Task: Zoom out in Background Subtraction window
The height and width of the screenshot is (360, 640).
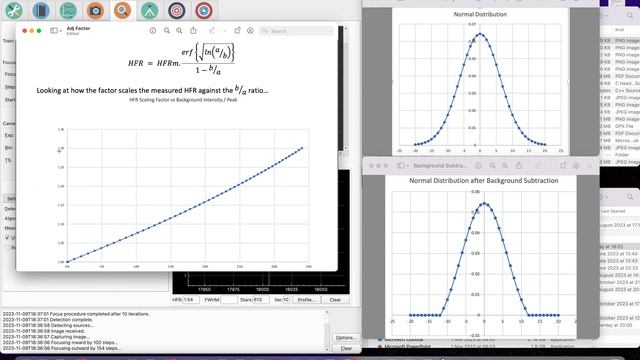Action: click(x=493, y=166)
